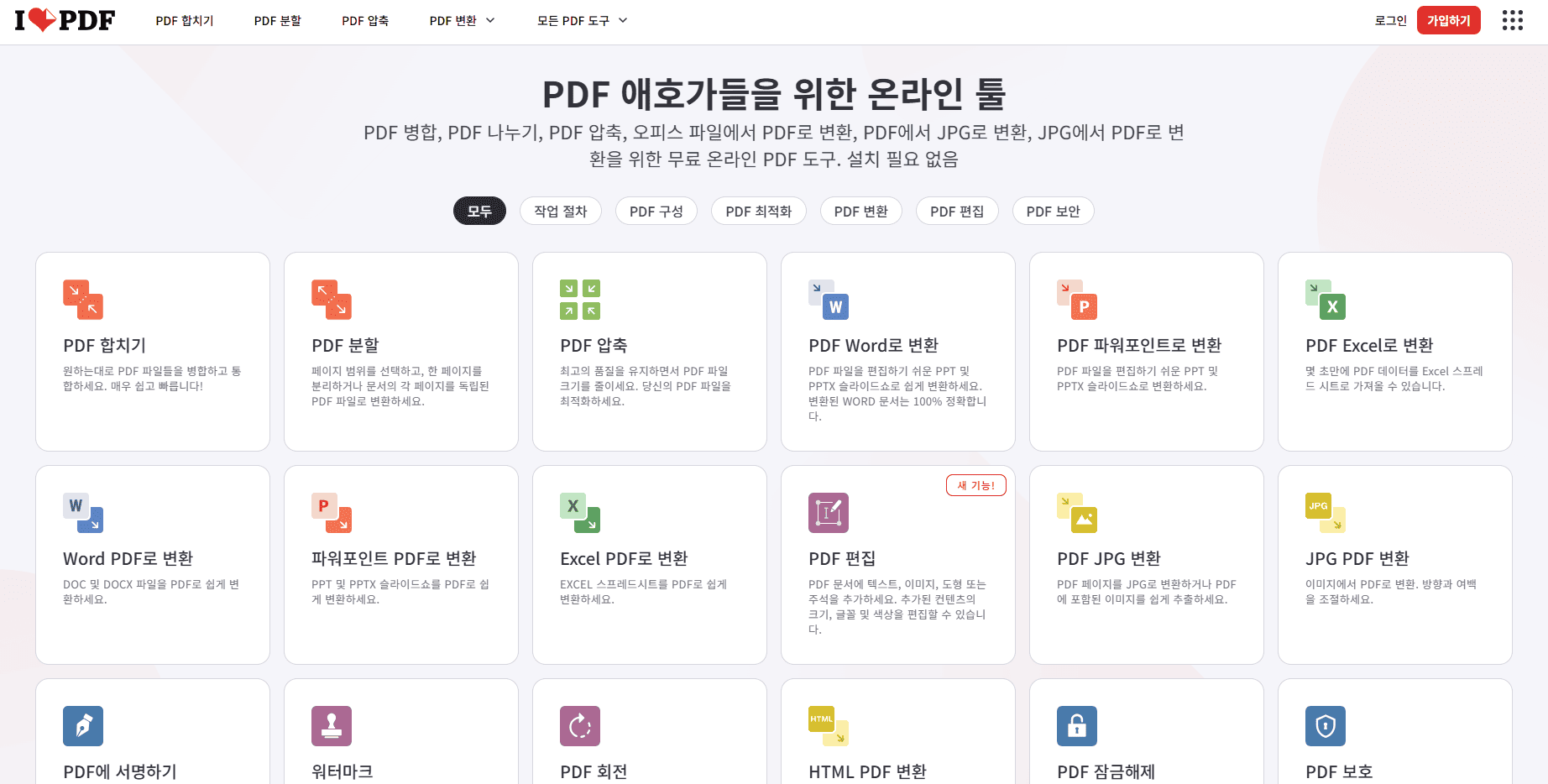
Task: Open the PDF 압축 compress icon
Action: (x=579, y=300)
